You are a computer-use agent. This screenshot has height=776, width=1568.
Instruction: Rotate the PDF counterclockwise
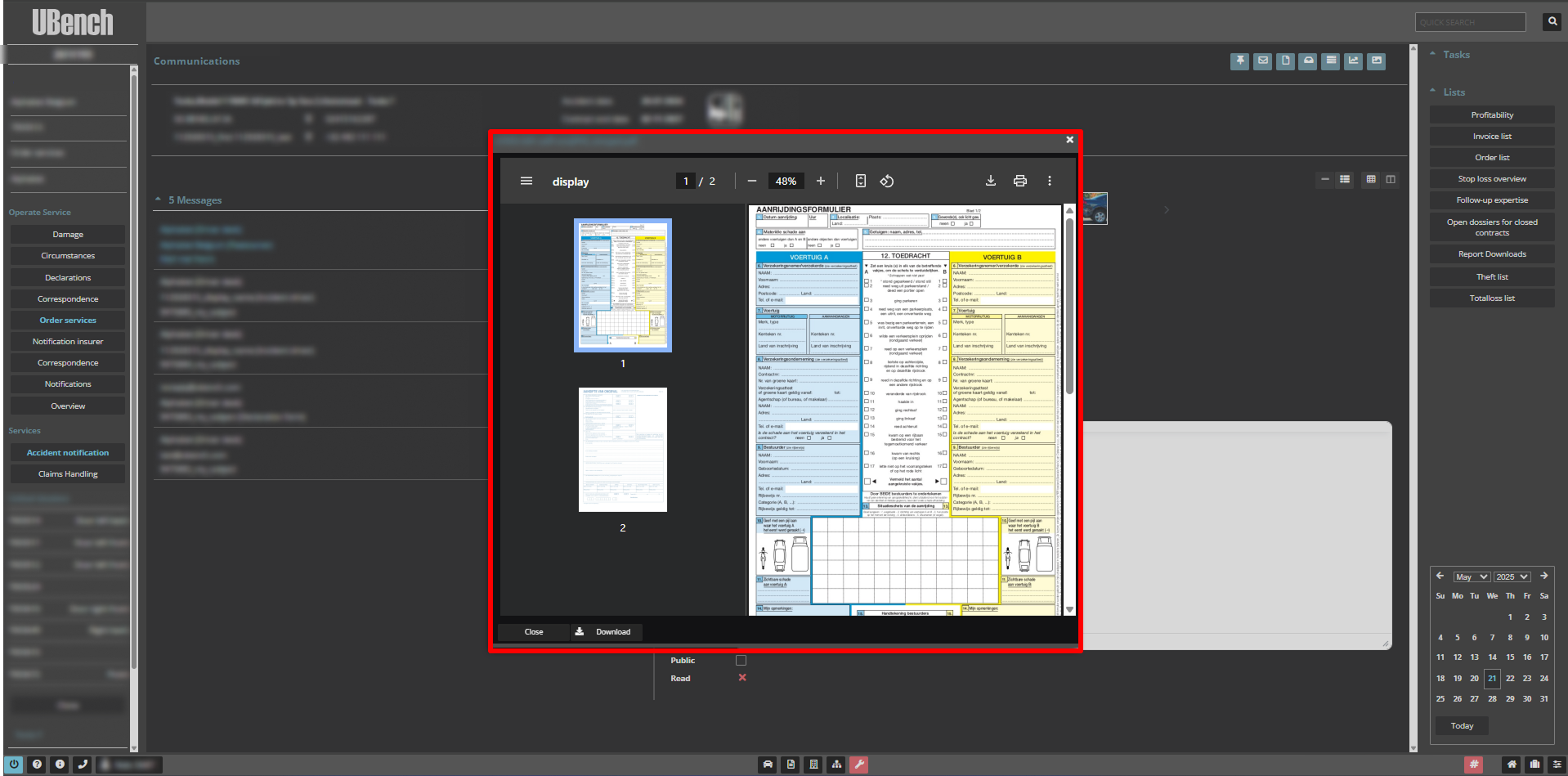pos(886,181)
